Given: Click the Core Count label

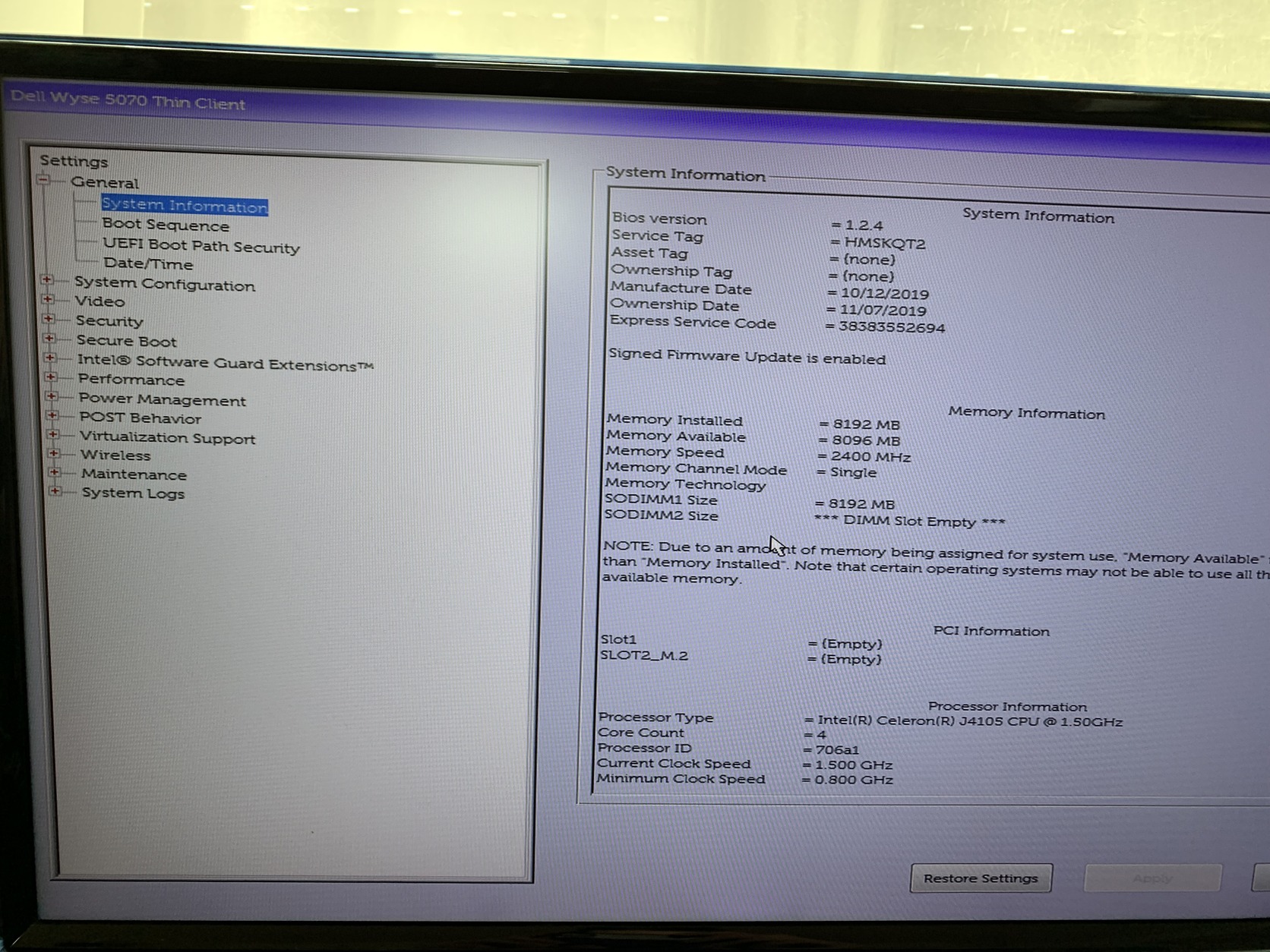Looking at the screenshot, I should pos(641,733).
